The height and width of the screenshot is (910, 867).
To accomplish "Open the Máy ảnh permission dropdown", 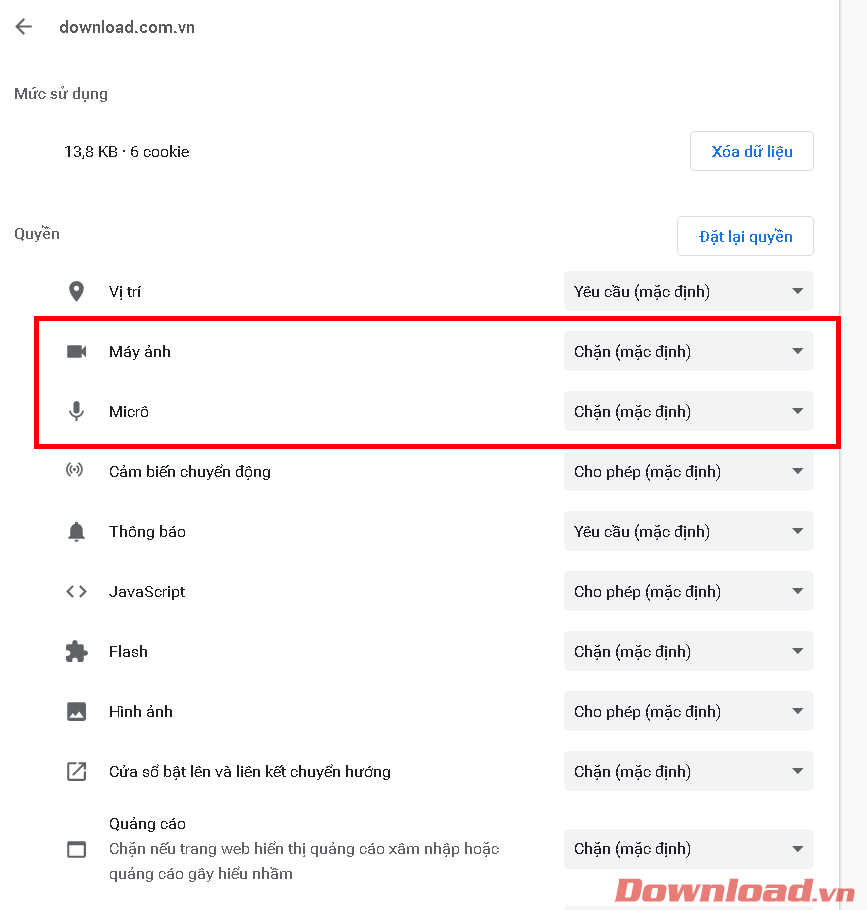I will (x=688, y=351).
